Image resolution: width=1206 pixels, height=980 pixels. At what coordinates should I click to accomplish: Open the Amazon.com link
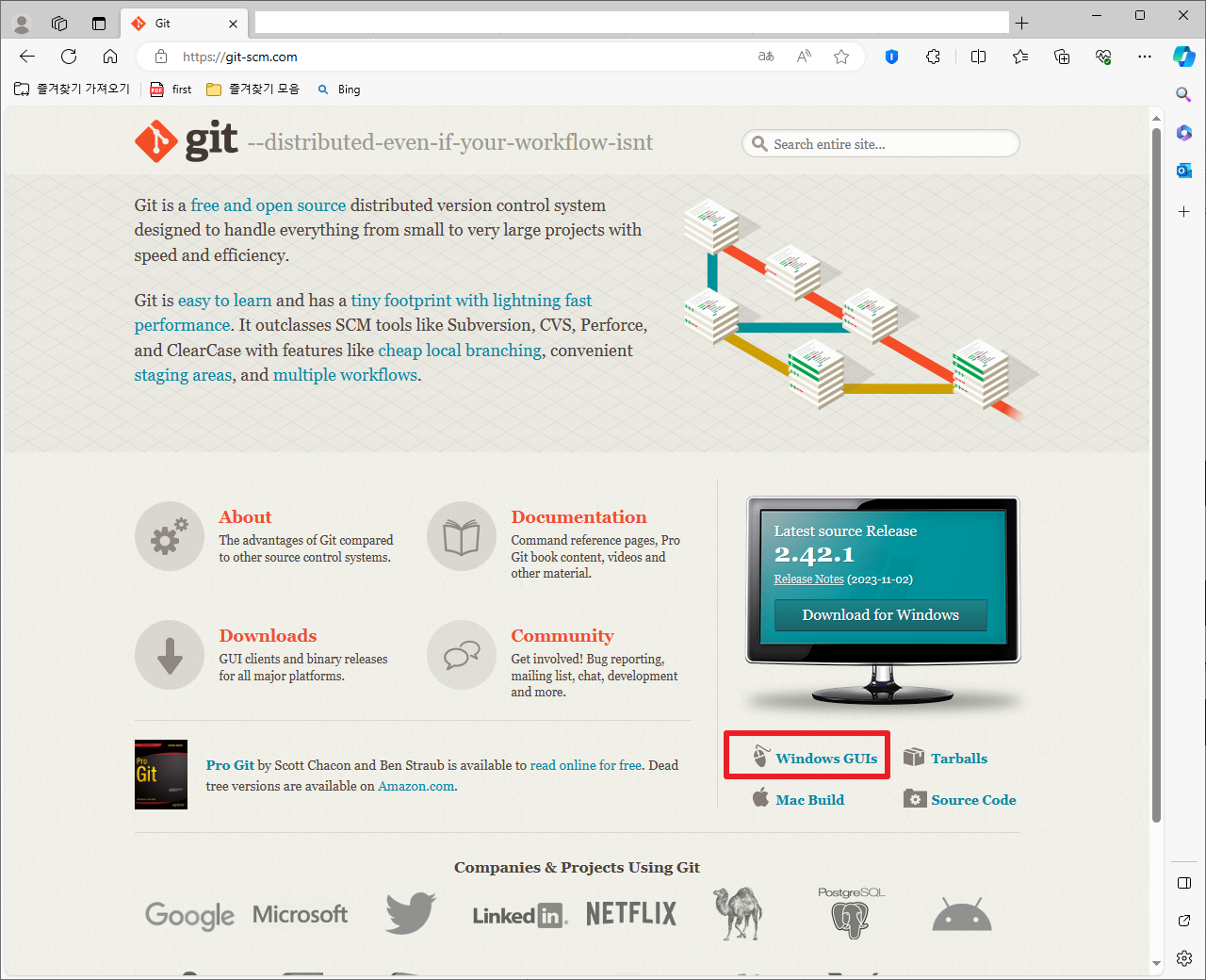click(416, 786)
